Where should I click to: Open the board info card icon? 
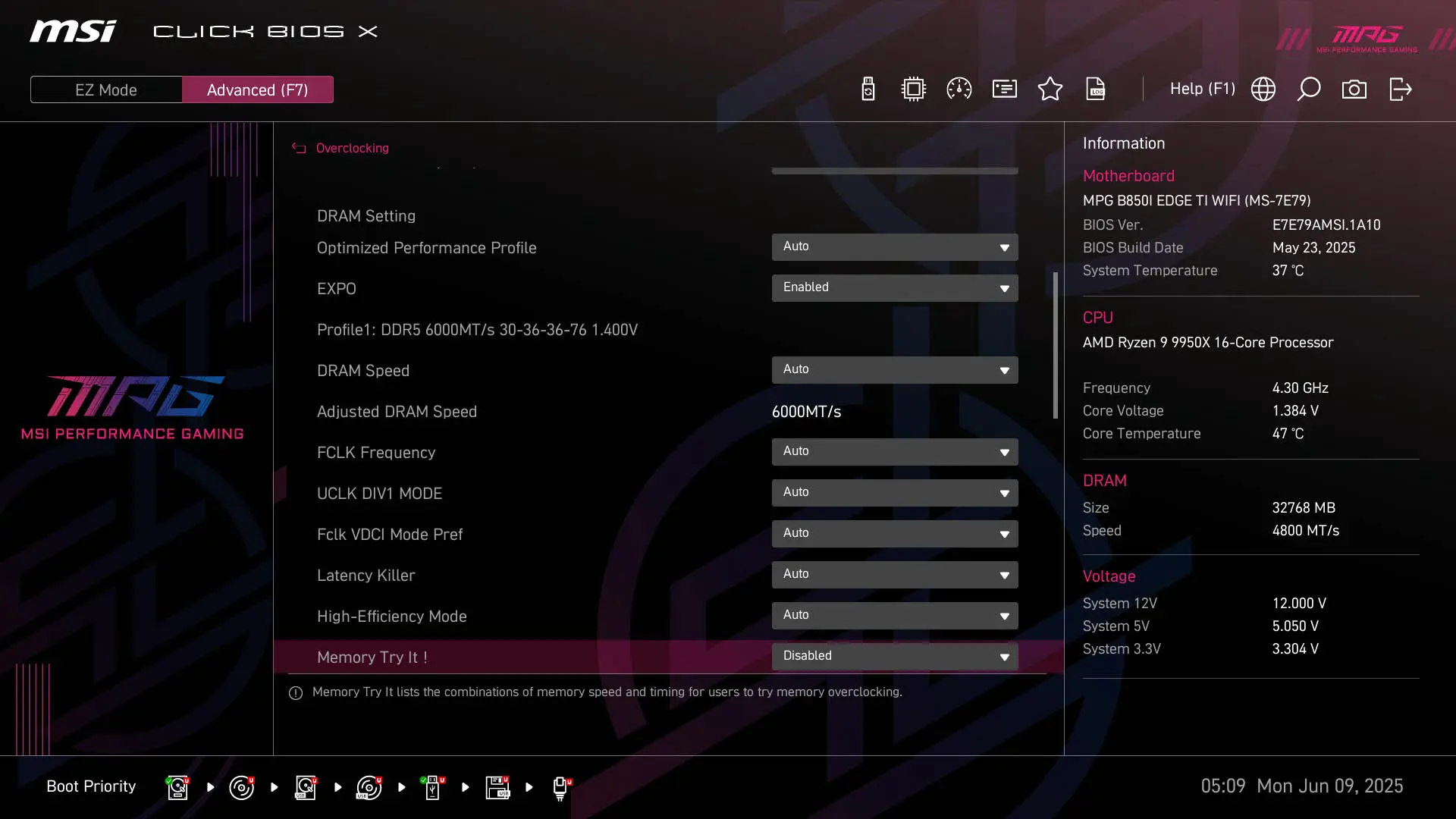pos(1005,89)
